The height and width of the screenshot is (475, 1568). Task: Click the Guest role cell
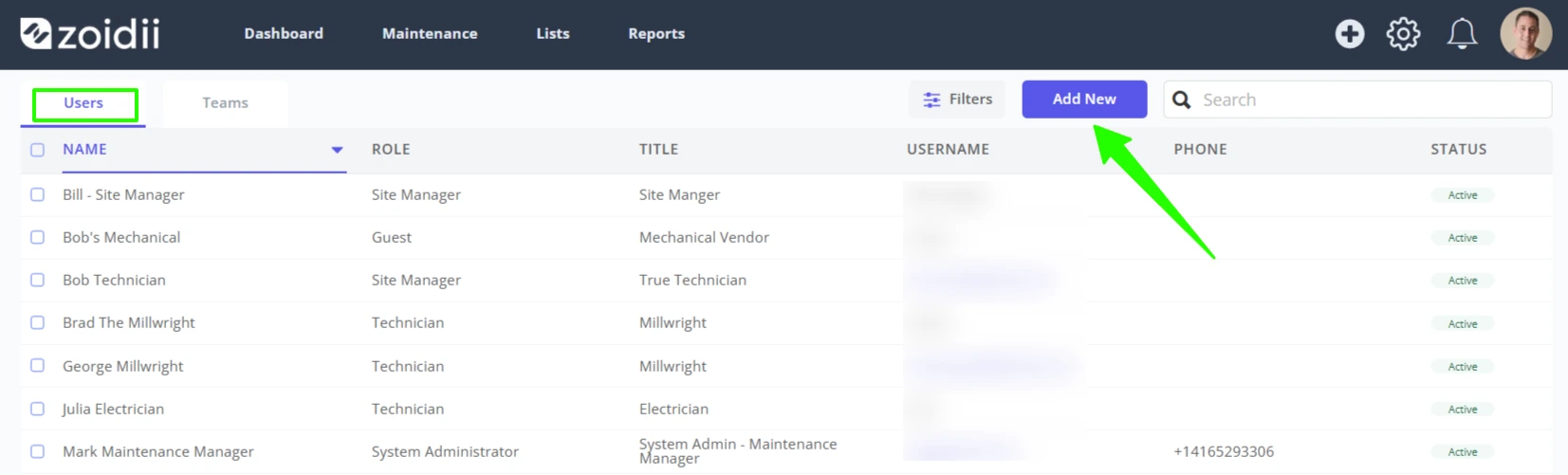[391, 237]
